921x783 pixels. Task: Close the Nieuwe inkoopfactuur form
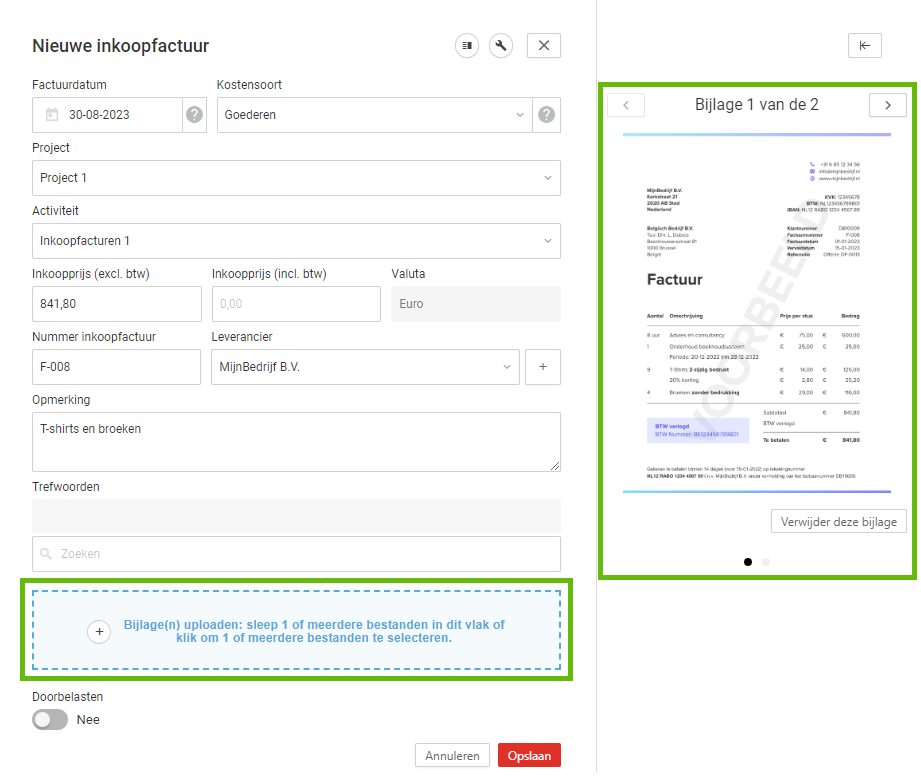tap(544, 46)
